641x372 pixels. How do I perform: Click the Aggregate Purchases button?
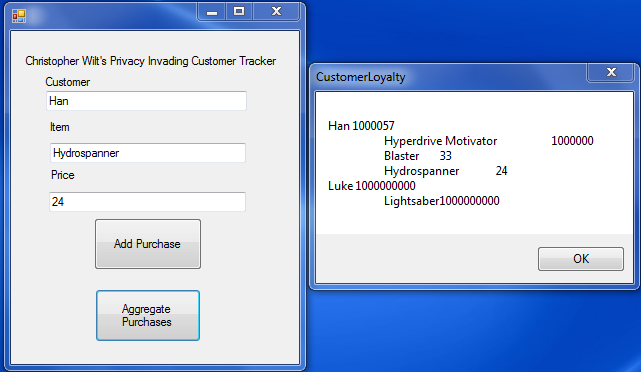click(x=148, y=316)
